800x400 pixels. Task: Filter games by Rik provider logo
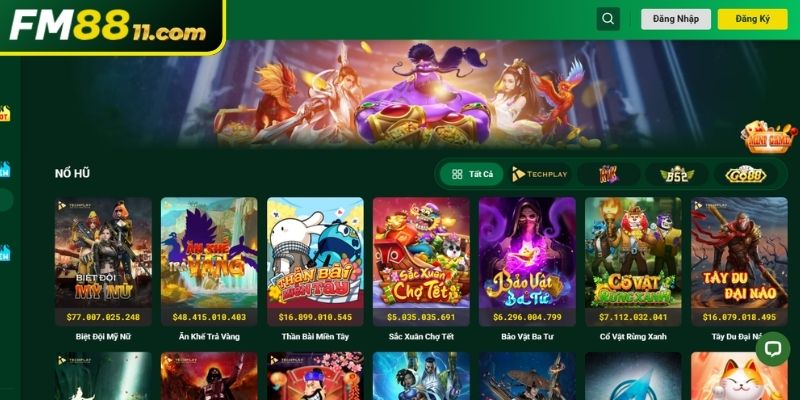[x=608, y=174]
